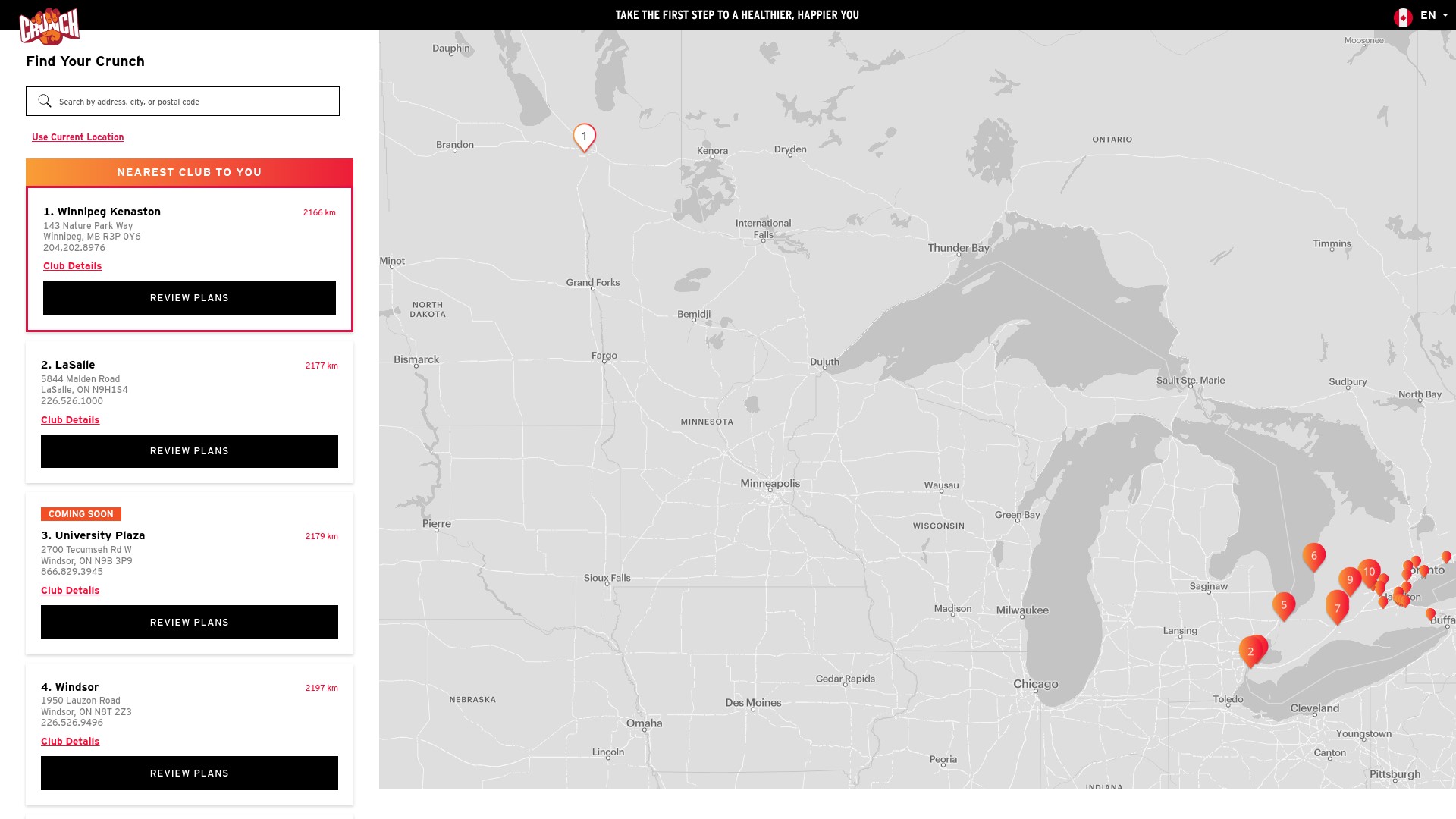Click the 2197 km distance label
The width and height of the screenshot is (1456, 819).
(x=322, y=689)
